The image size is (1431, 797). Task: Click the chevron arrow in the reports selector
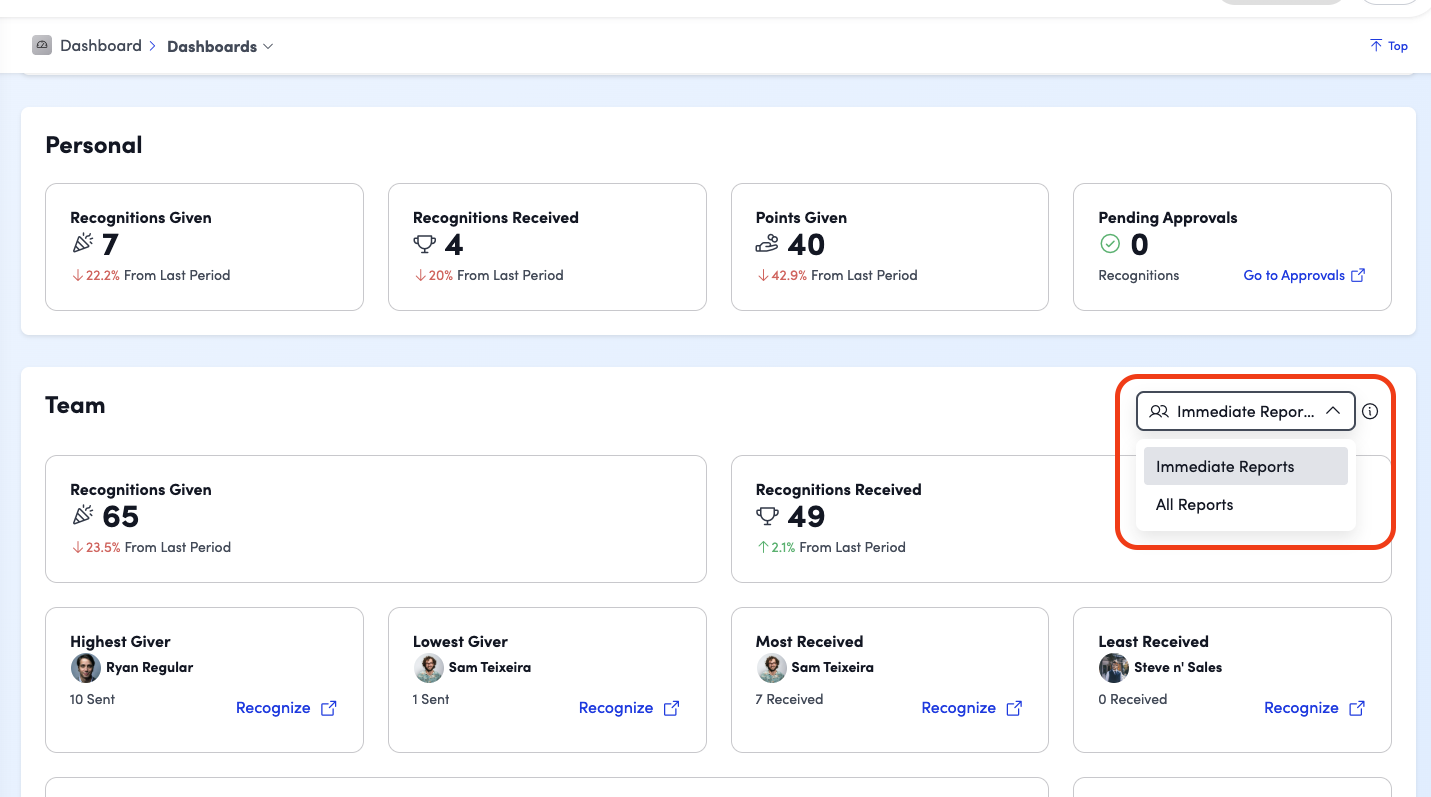[1332, 411]
